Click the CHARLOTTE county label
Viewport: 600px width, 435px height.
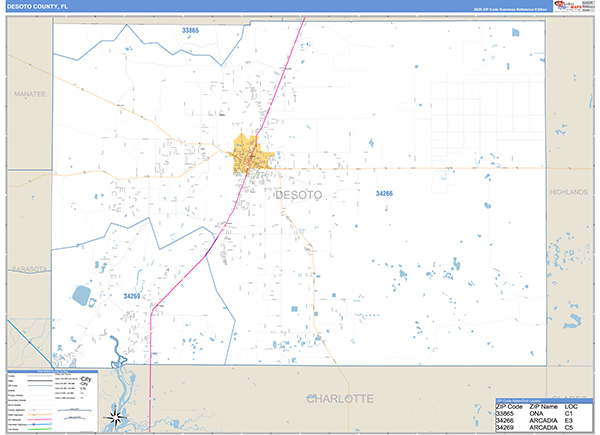340,399
